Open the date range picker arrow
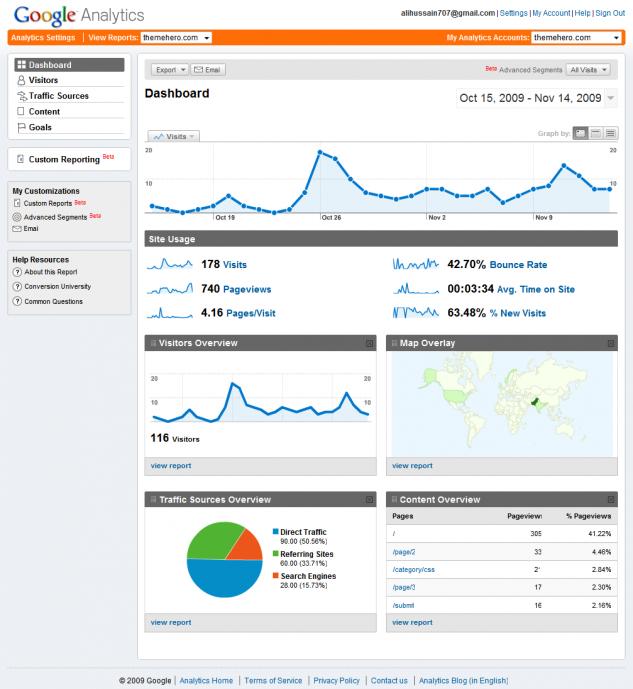633x689 pixels. 611,98
